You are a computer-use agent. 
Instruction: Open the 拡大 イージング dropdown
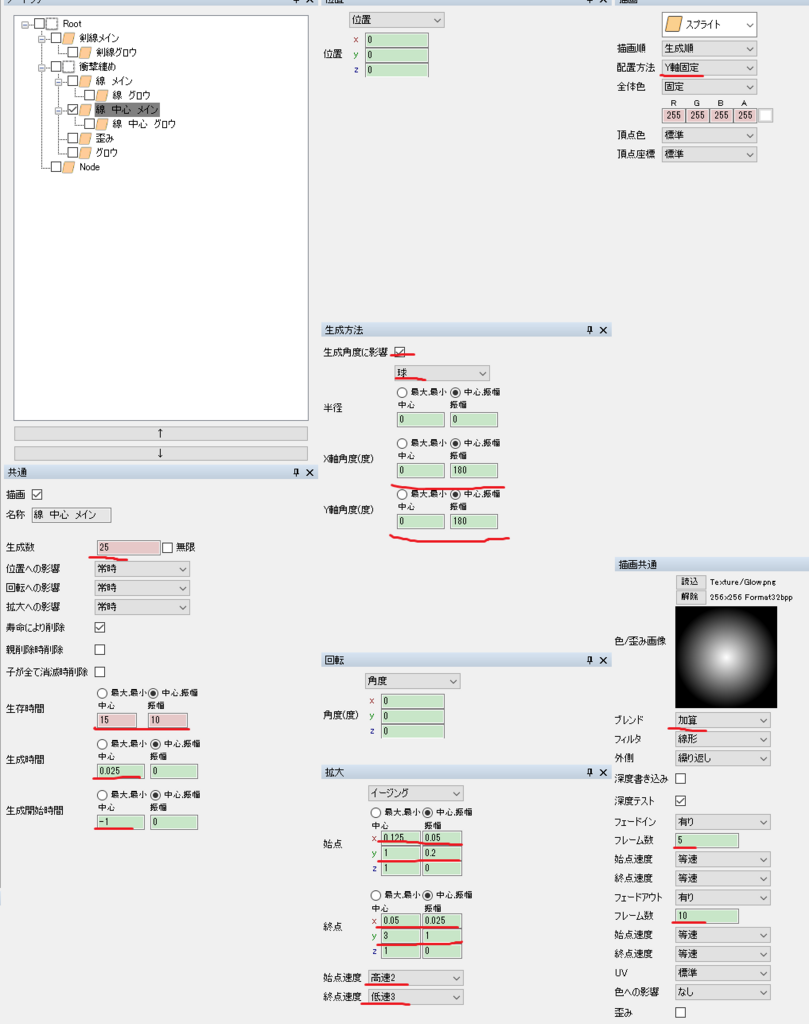415,793
